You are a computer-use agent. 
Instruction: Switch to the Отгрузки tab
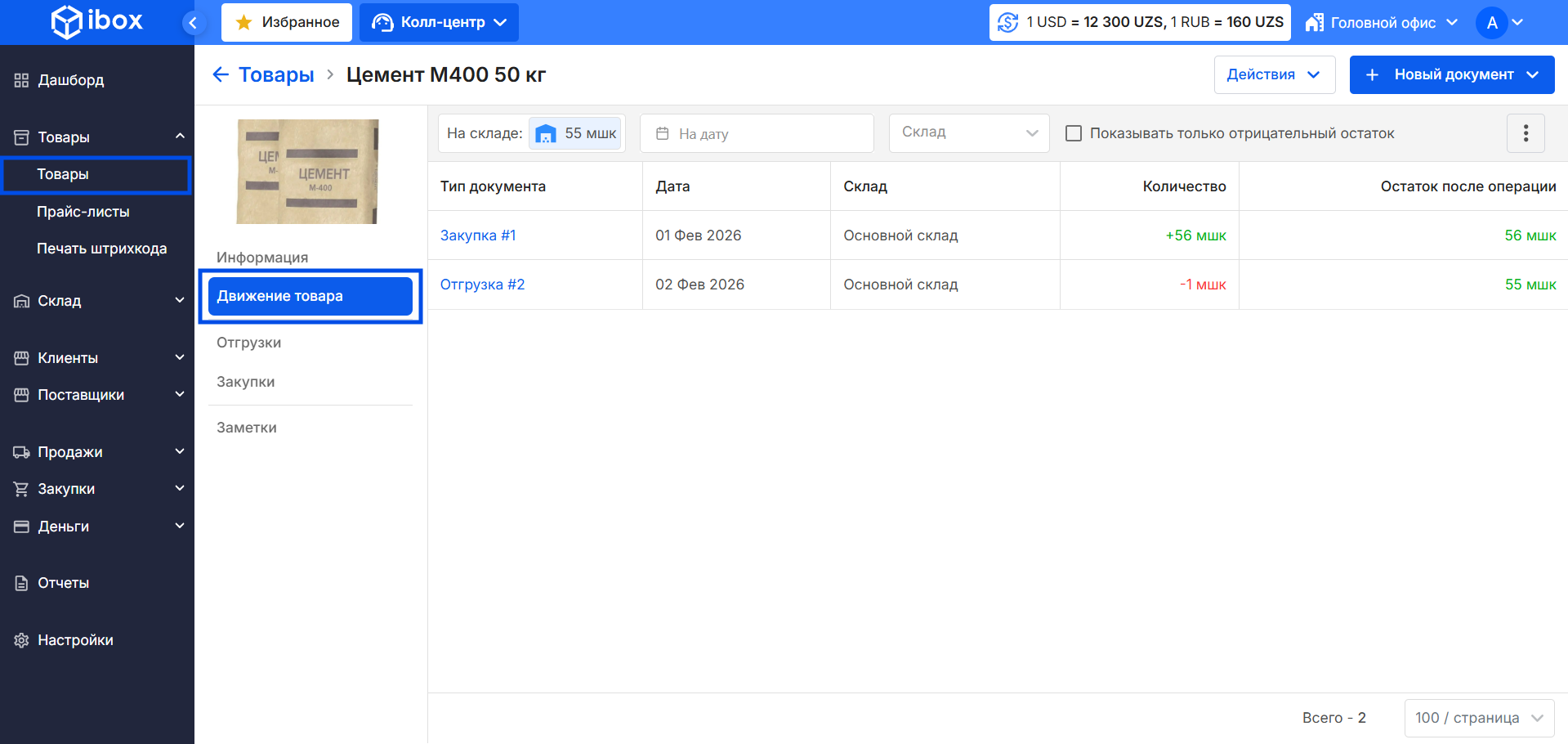point(249,343)
